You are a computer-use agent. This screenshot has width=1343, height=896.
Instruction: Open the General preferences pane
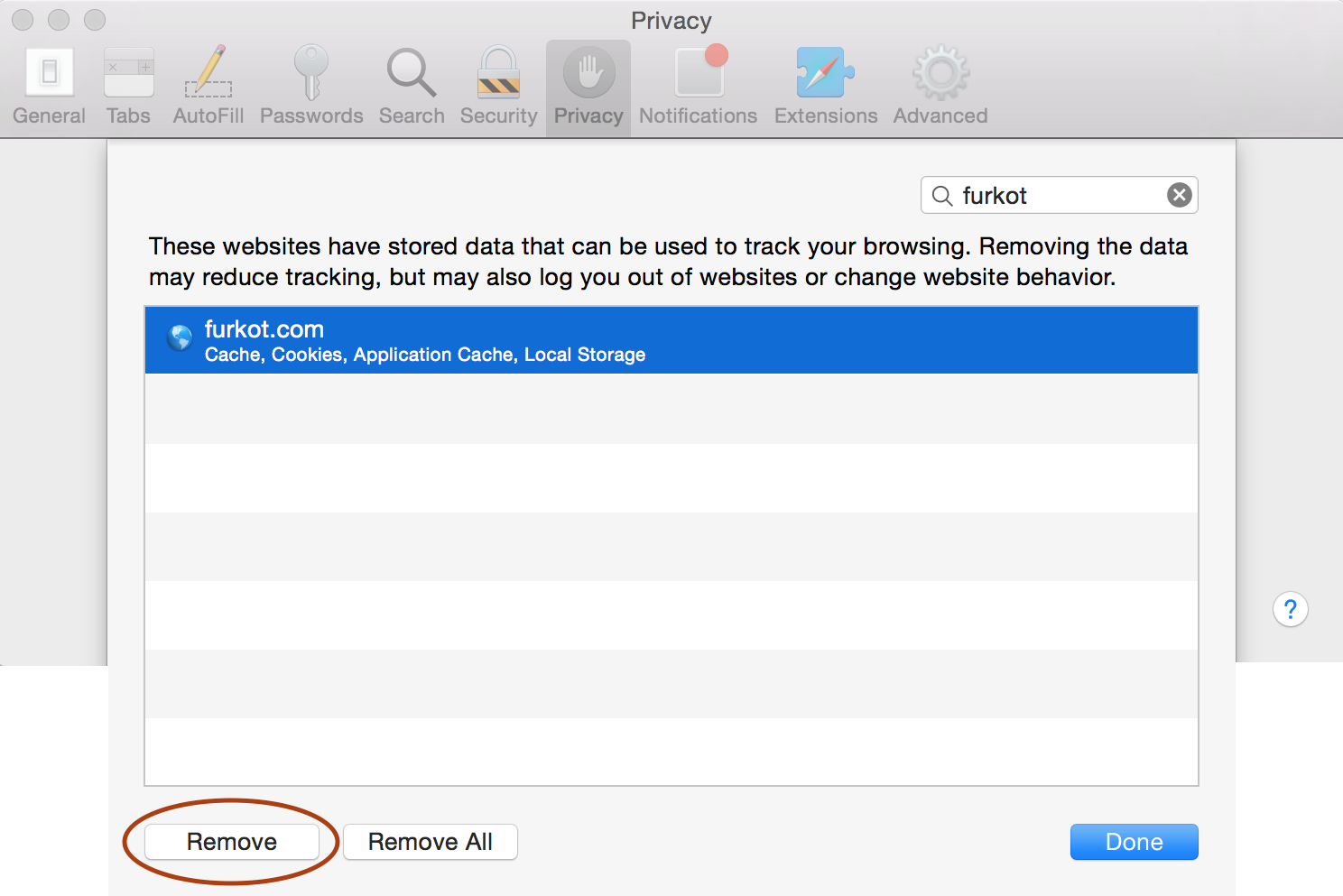pos(49,87)
